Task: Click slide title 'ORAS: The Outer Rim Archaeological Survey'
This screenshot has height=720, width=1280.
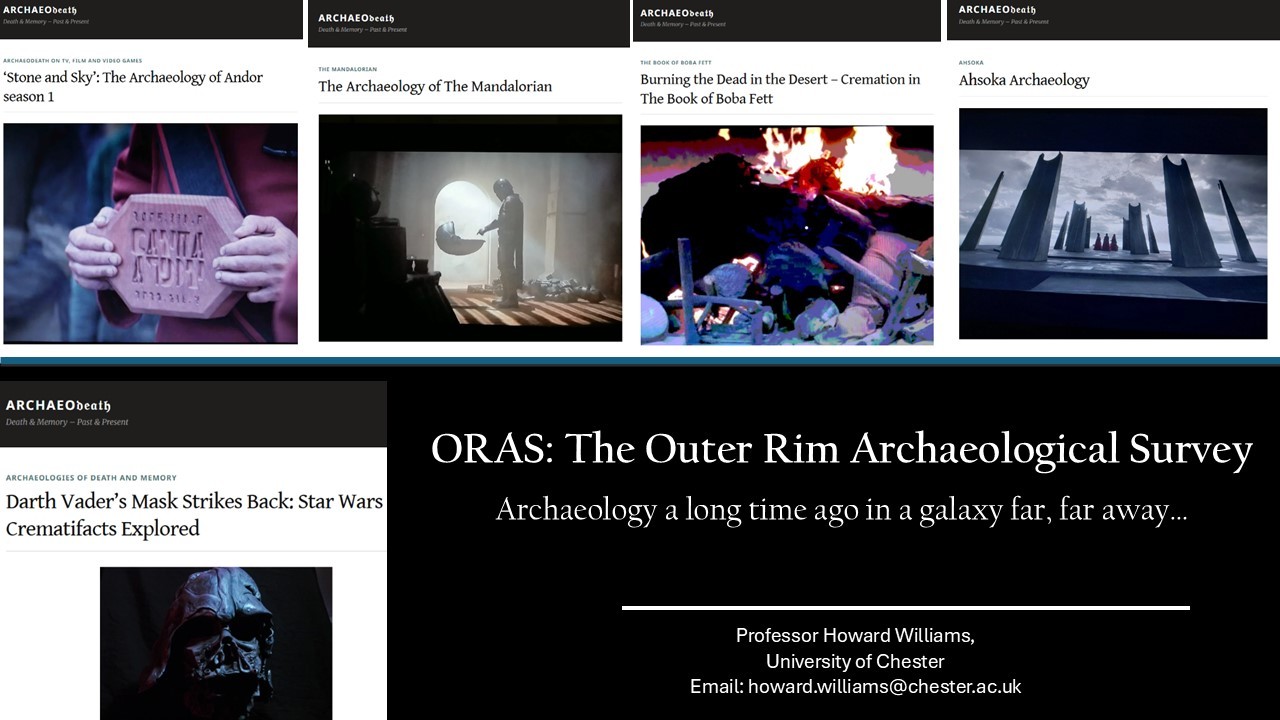Action: (842, 450)
